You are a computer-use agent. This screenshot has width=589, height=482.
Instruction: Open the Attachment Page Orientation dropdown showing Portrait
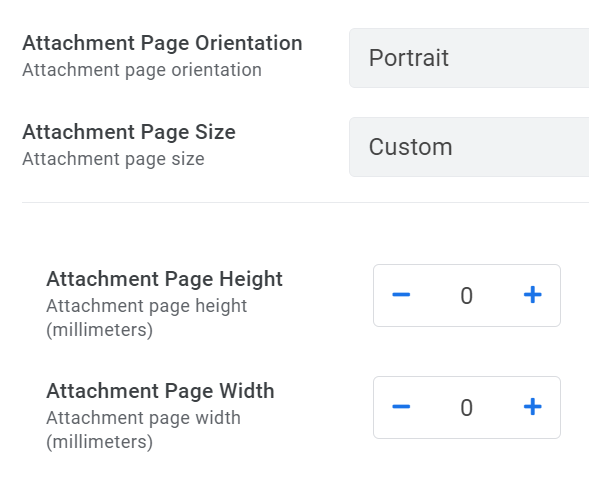pyautogui.click(x=469, y=58)
